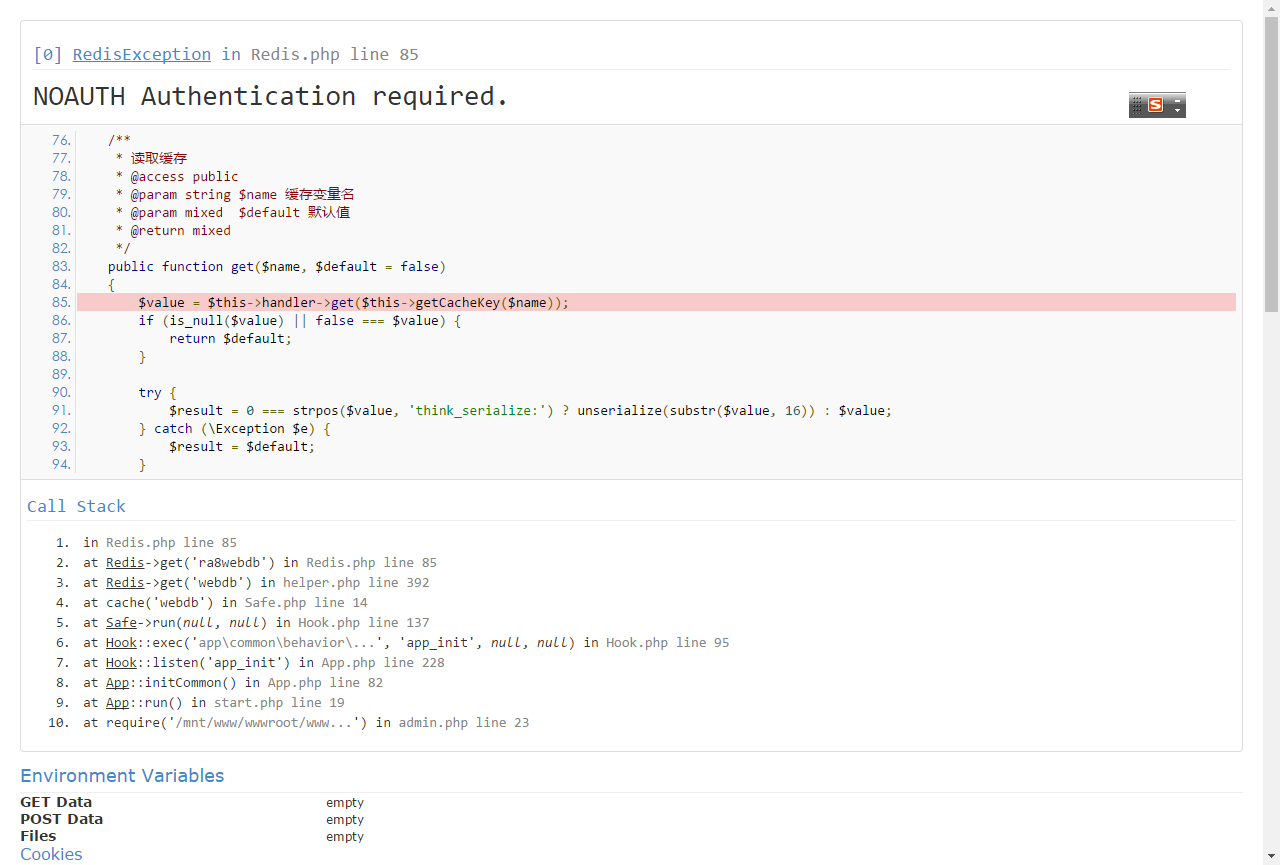
Task: Click Hook link in the Hook::exec stack entry
Action: 121,642
